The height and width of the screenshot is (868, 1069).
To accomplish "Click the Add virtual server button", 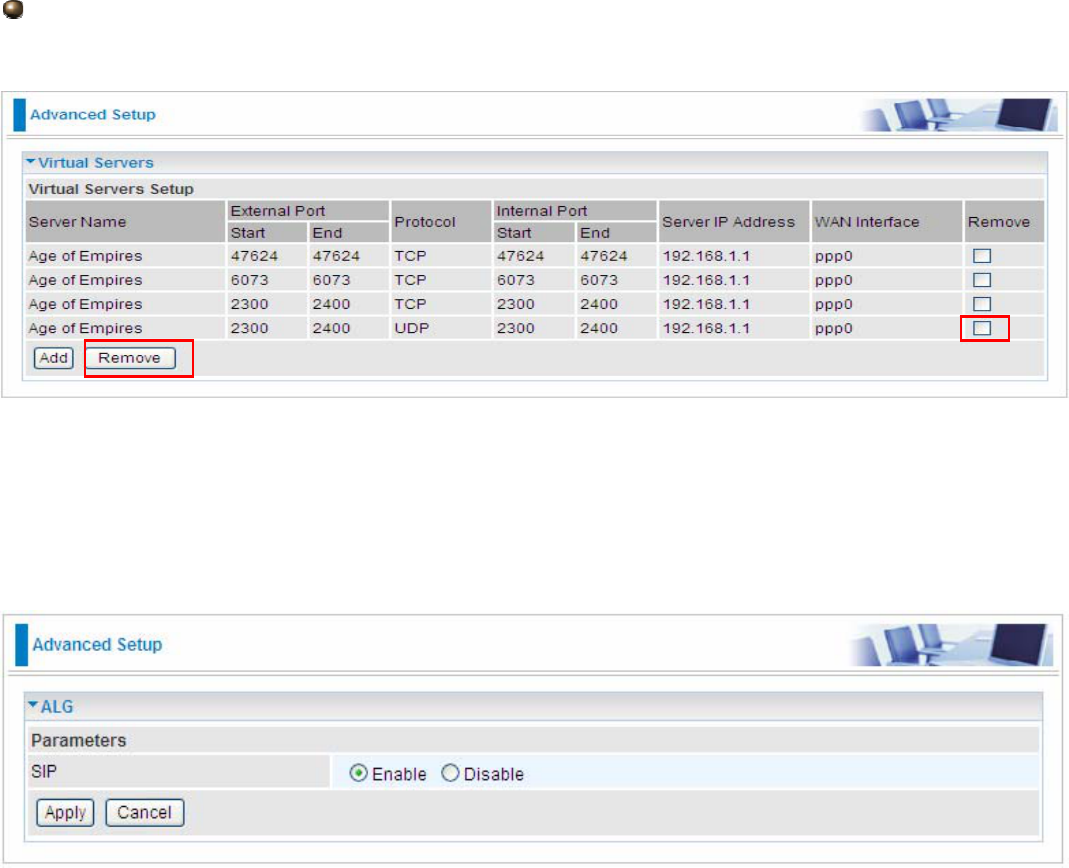I will pos(53,358).
